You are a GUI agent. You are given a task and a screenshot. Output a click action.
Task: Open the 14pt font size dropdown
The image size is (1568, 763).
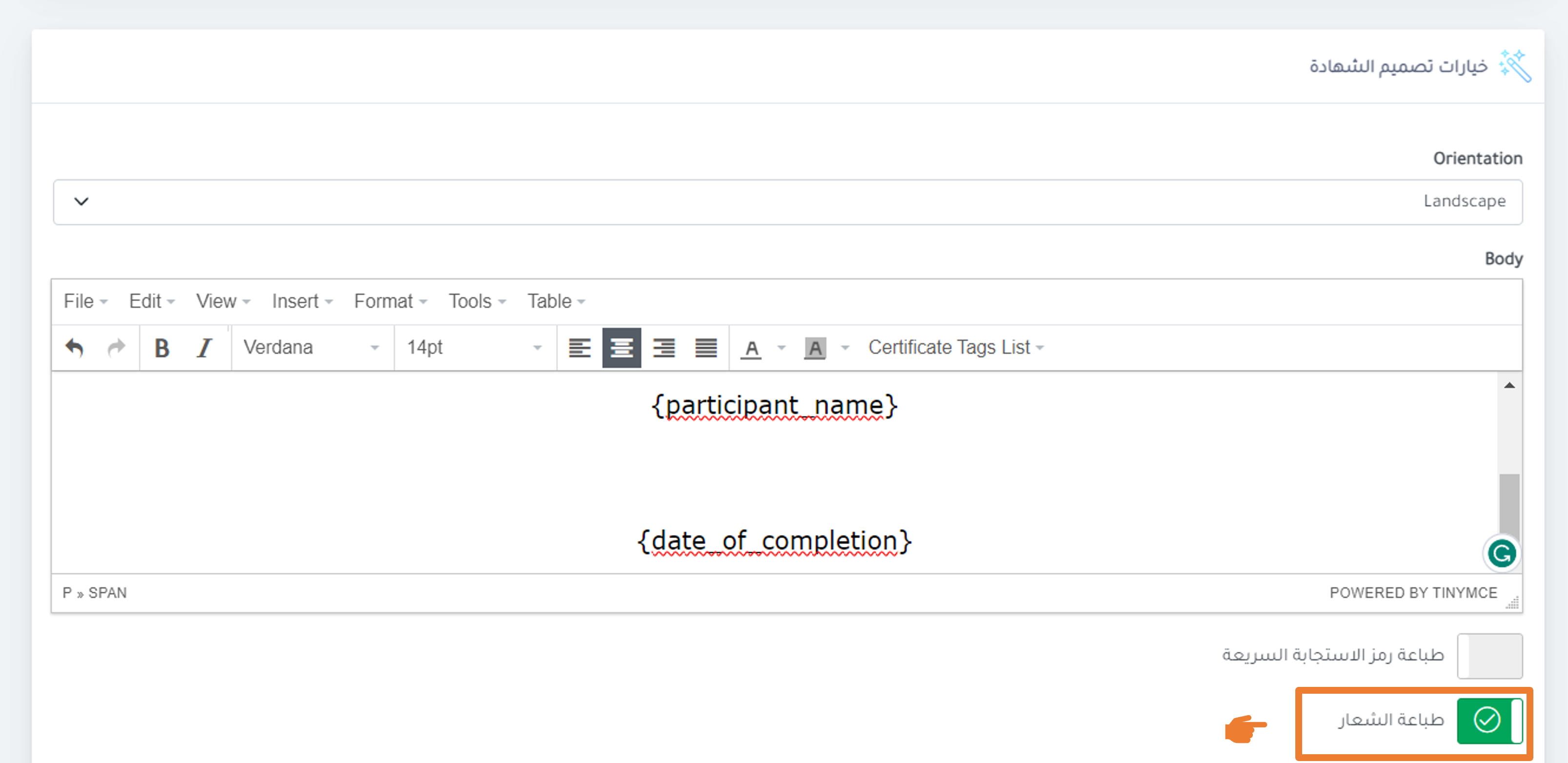point(474,347)
